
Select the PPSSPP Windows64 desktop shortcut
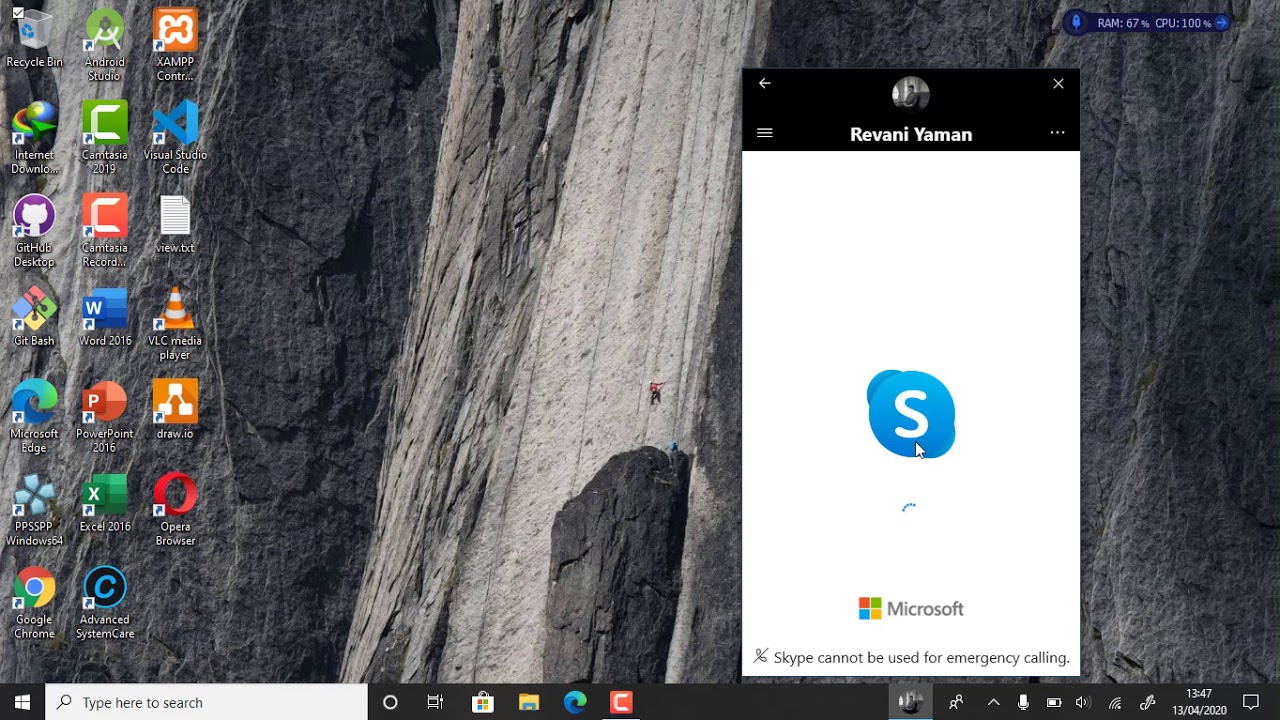[x=34, y=511]
